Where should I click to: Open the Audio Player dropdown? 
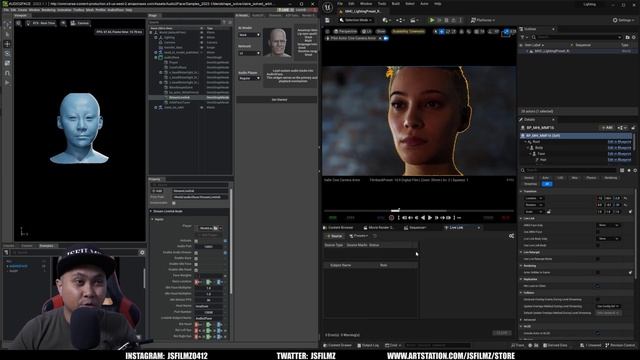pos(249,78)
